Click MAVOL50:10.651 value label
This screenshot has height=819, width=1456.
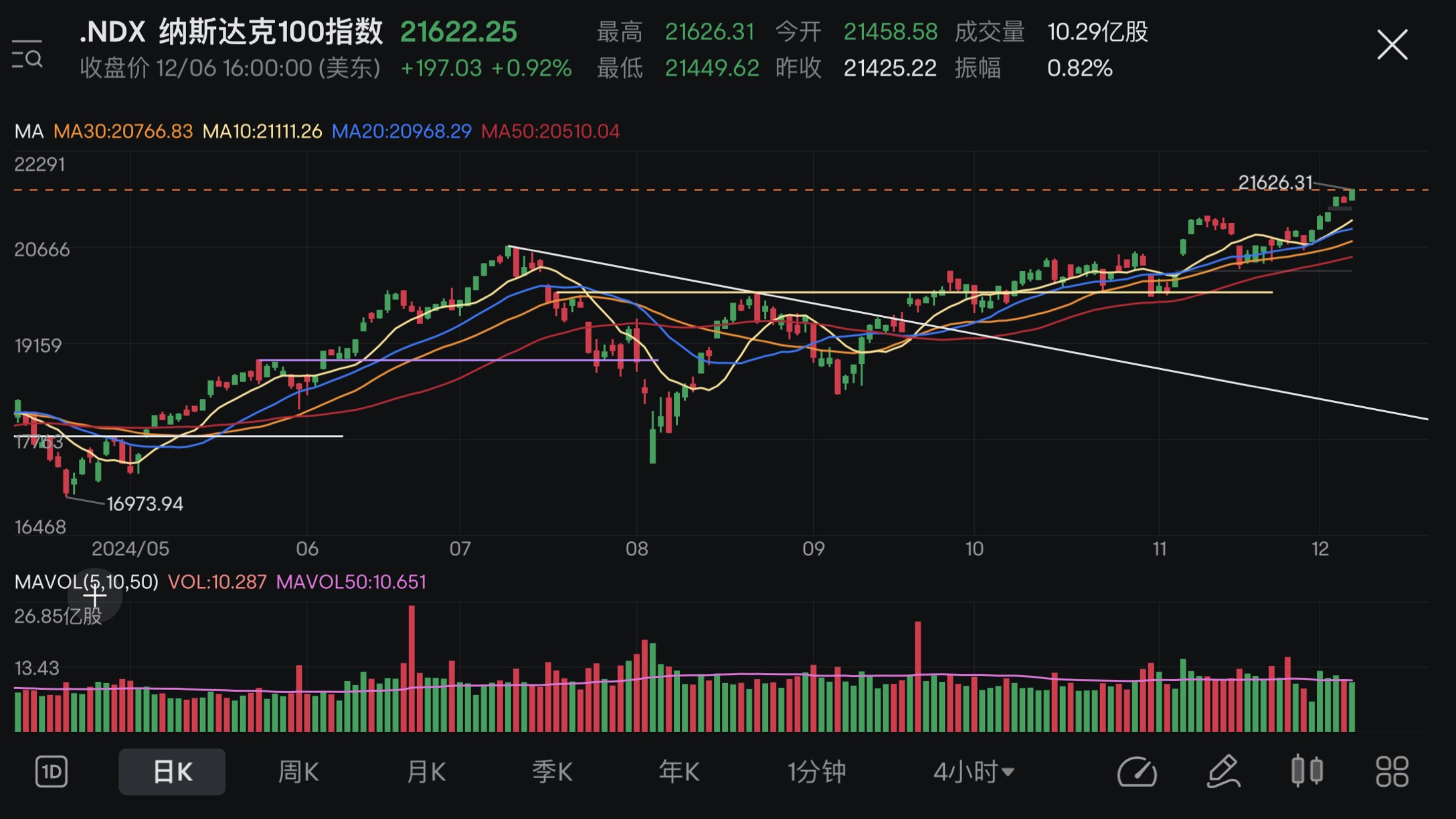[351, 582]
